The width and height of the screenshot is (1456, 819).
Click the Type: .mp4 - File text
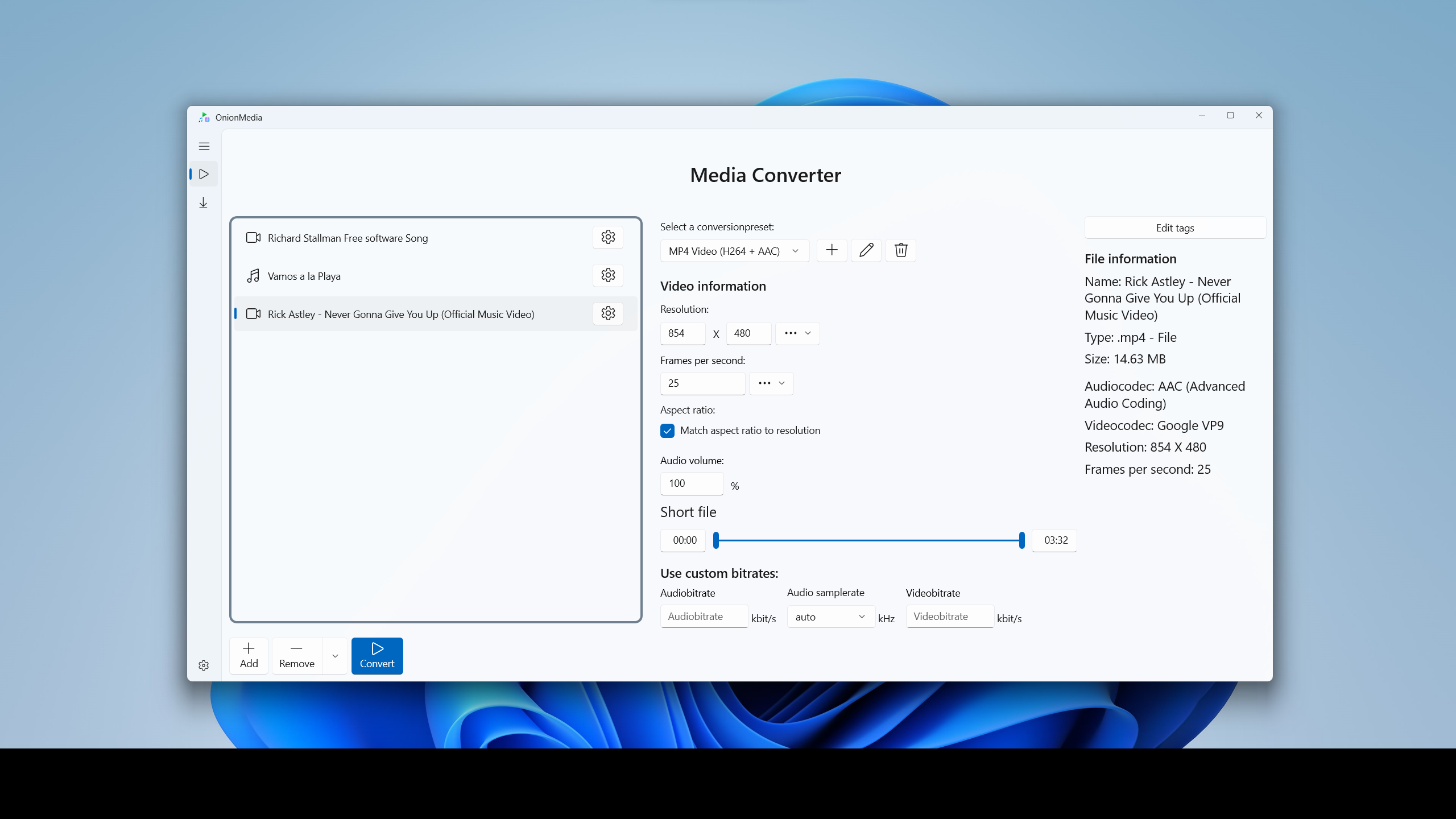point(1131,337)
